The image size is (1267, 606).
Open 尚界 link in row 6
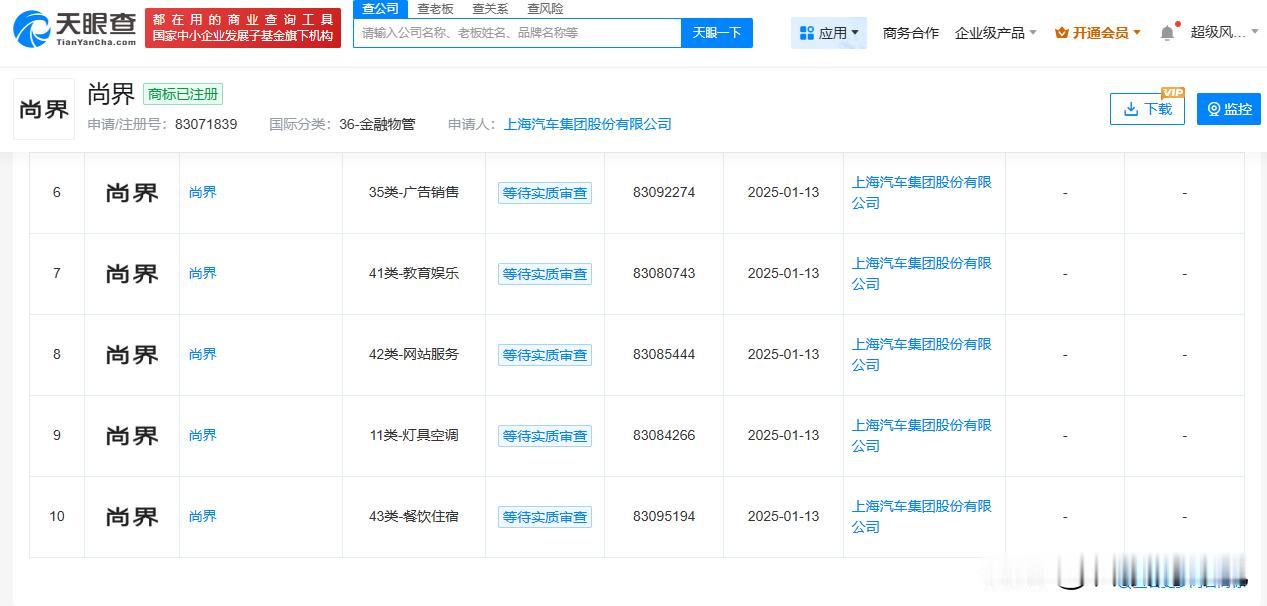(203, 192)
